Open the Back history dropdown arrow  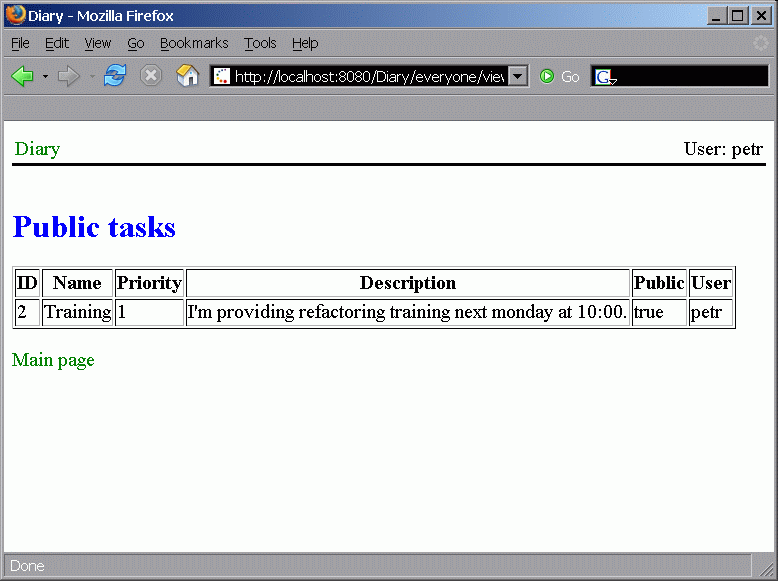(45, 77)
